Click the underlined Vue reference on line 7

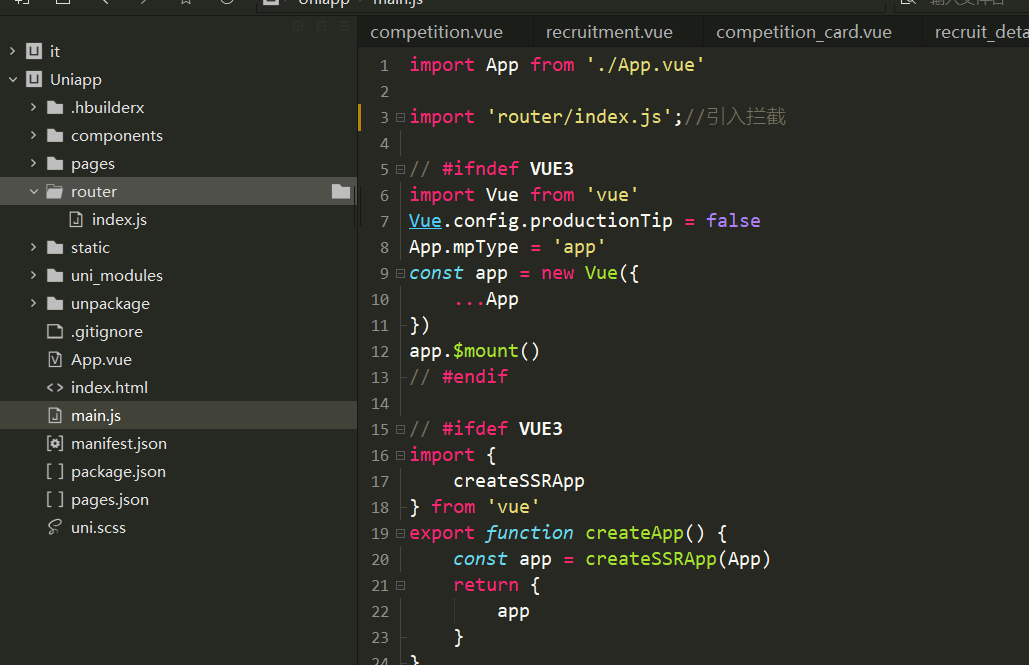point(425,221)
